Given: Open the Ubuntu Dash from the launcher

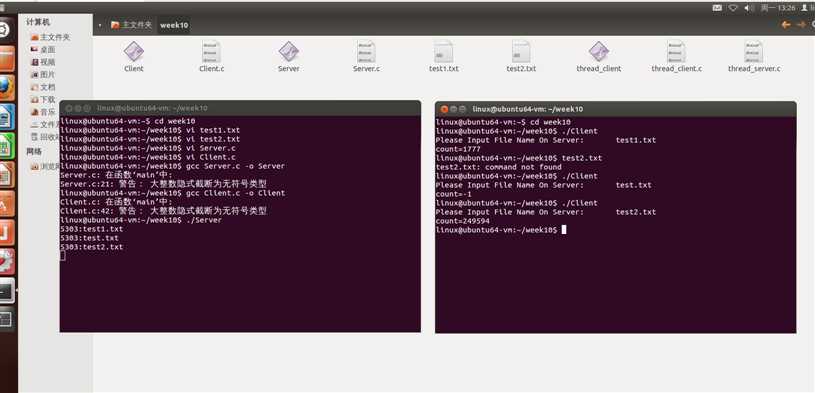Looking at the screenshot, I should click(x=5, y=29).
